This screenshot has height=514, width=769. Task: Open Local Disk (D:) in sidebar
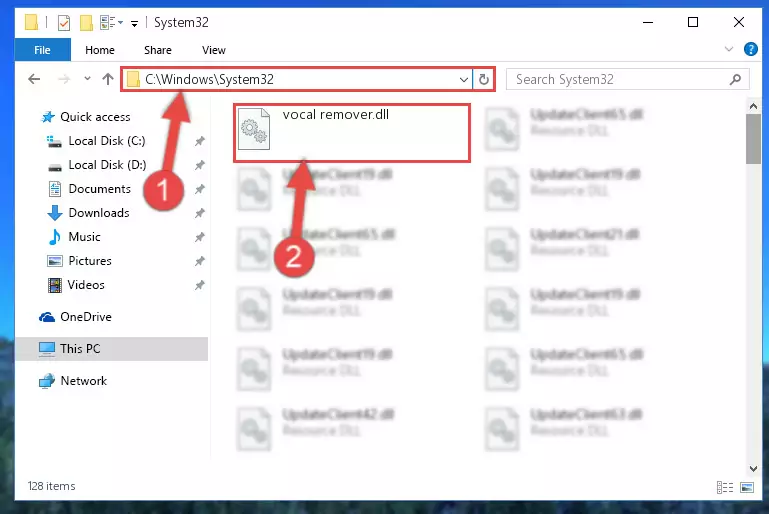coord(106,165)
